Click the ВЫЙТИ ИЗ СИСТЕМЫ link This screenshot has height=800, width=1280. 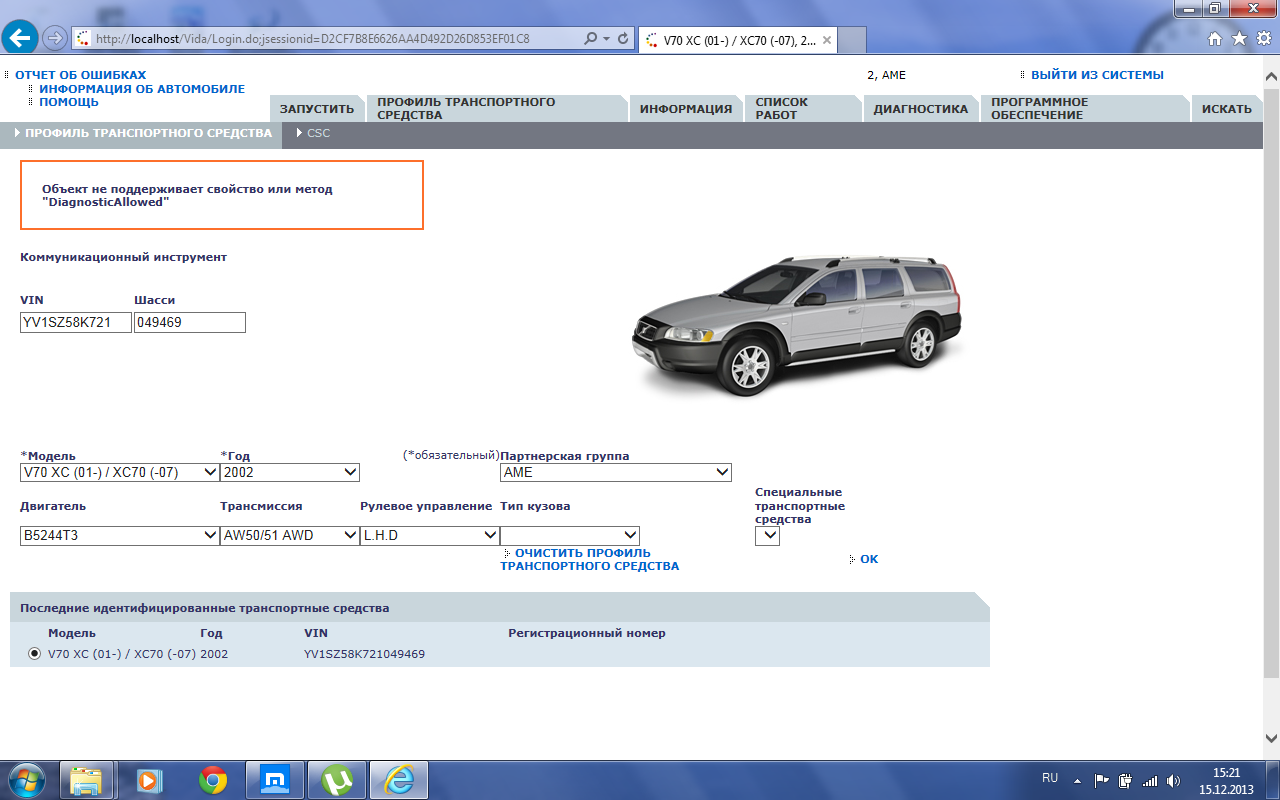[1097, 75]
